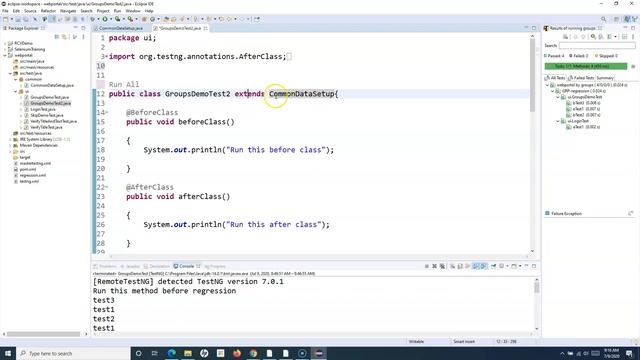Viewport: 640px width, 360px height.
Task: Collapse the src/test/java source folder
Action: click(10, 73)
